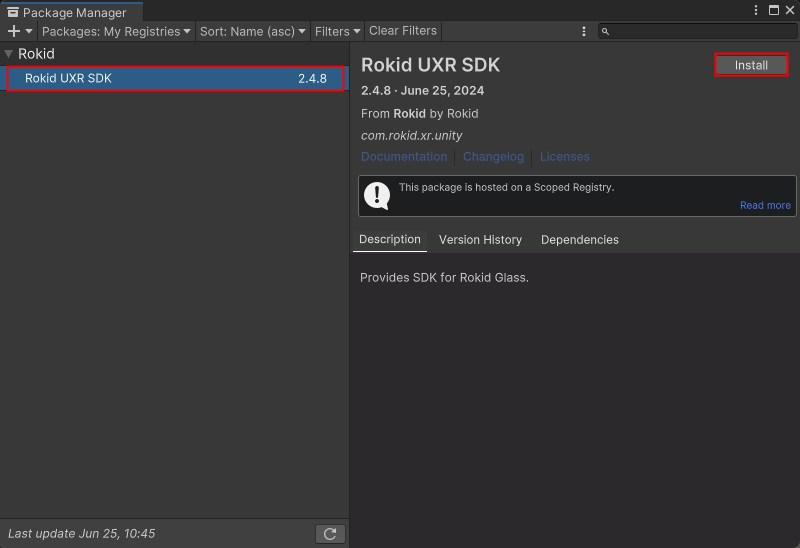Screen dimensions: 800x548
Task: Open the window kebab menu icon
Action: pyautogui.click(x=756, y=10)
